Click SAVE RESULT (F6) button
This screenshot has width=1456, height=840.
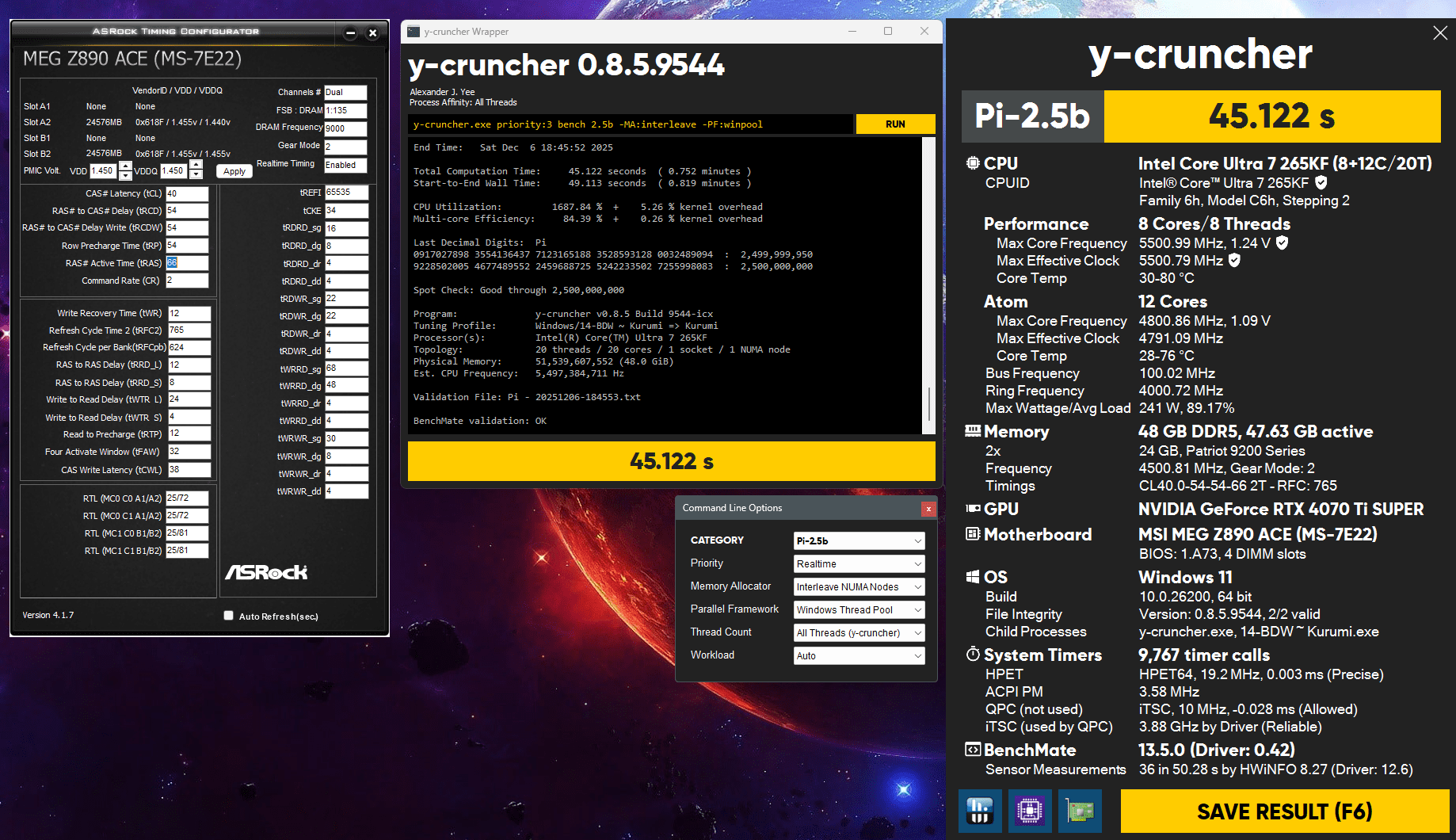pyautogui.click(x=1284, y=811)
